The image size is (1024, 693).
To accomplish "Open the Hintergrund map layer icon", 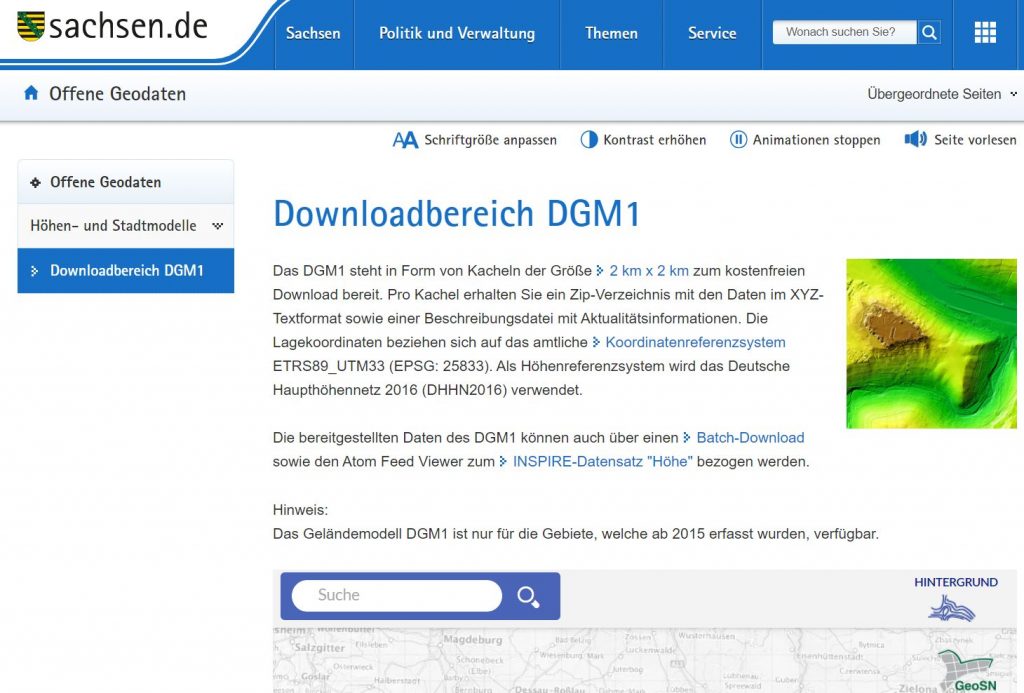I will [x=951, y=607].
